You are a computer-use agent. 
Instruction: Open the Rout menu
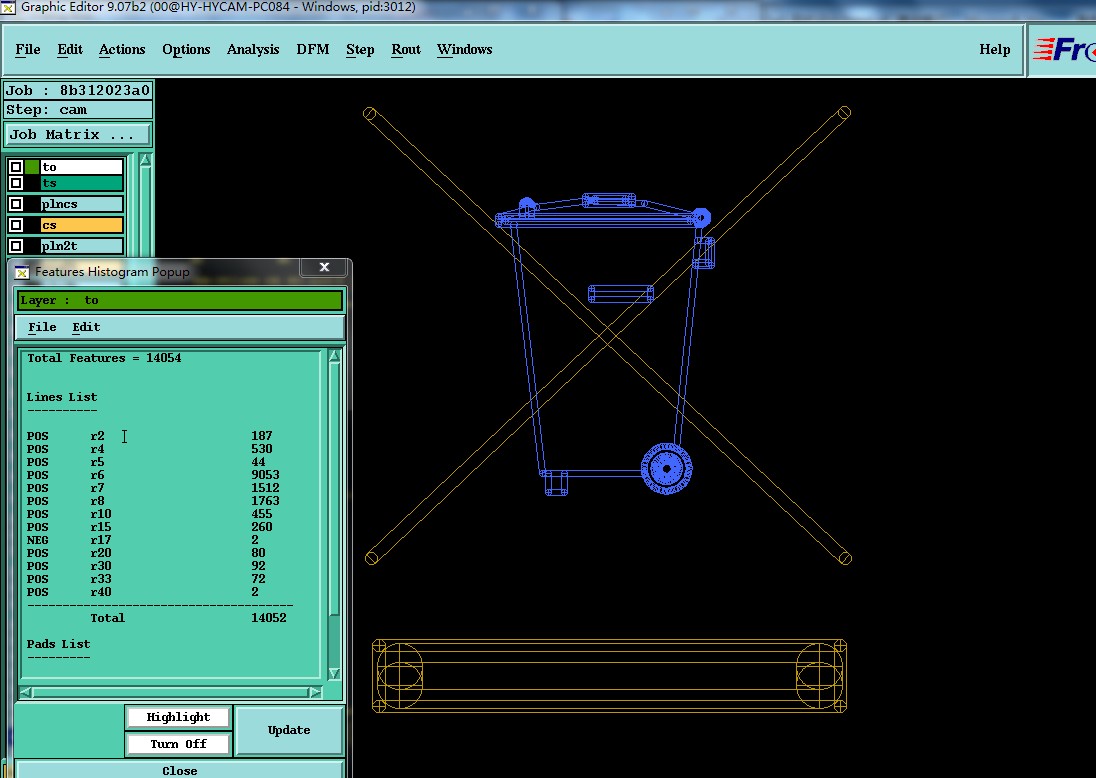point(406,50)
